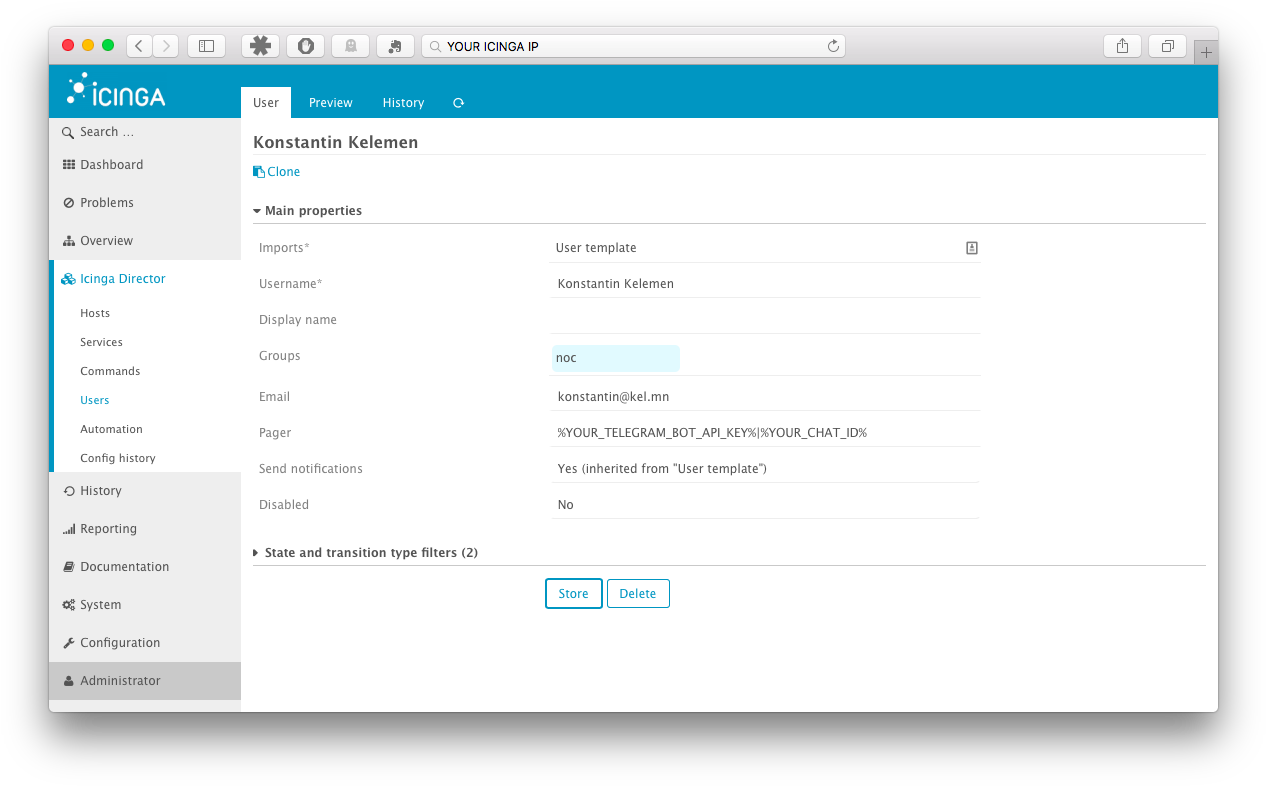Click the Search magnifier icon in the sidebar
This screenshot has height=786, width=1266.
pyautogui.click(x=67, y=131)
